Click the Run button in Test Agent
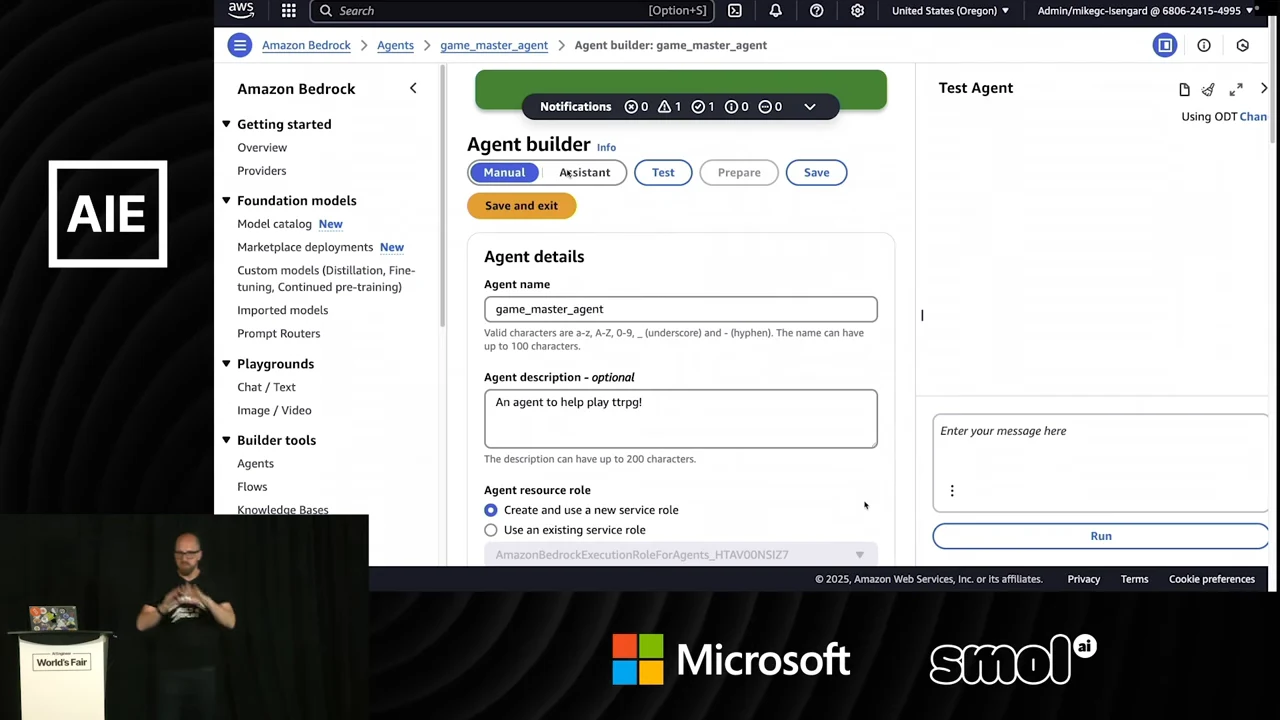 [1100, 536]
